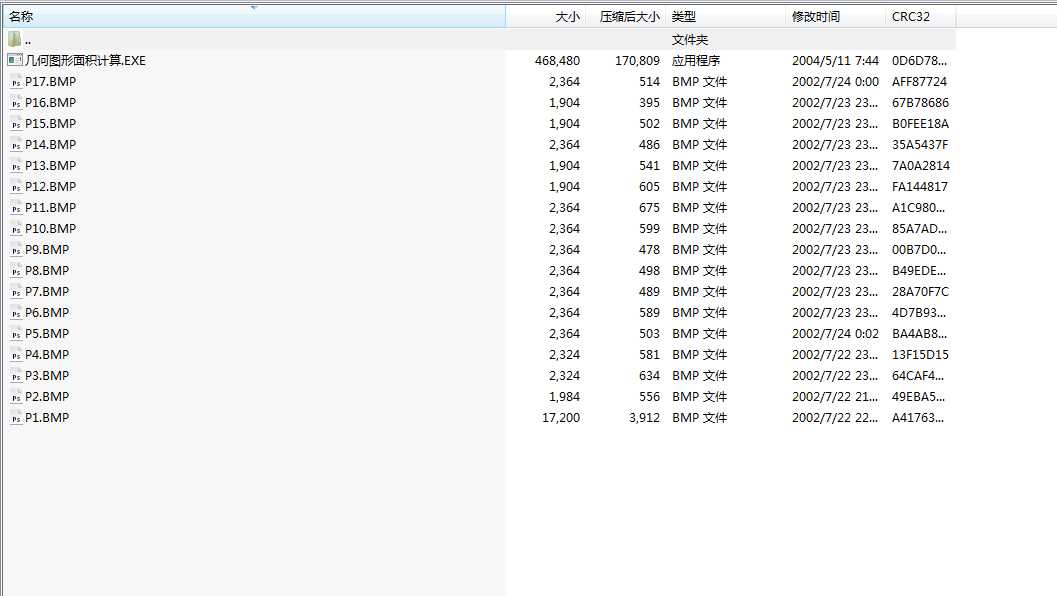Click the P4.BMP file icon
Image resolution: width=1057 pixels, height=596 pixels.
click(16, 355)
